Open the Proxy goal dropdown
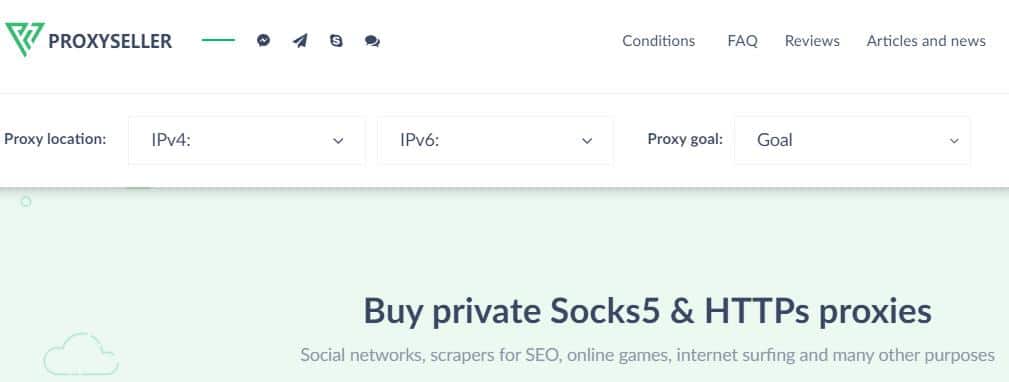Image resolution: width=1009 pixels, height=382 pixels. [x=853, y=140]
